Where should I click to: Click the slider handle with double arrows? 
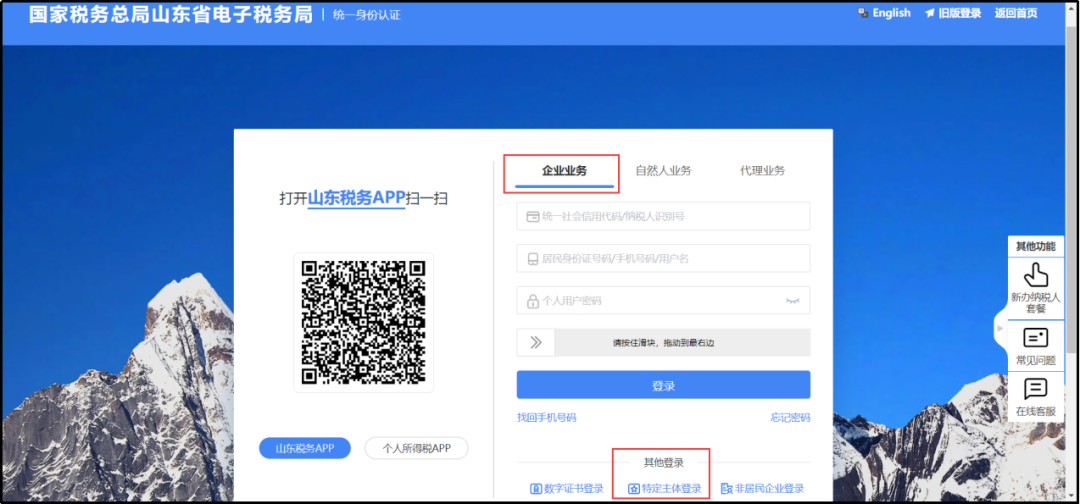click(536, 342)
